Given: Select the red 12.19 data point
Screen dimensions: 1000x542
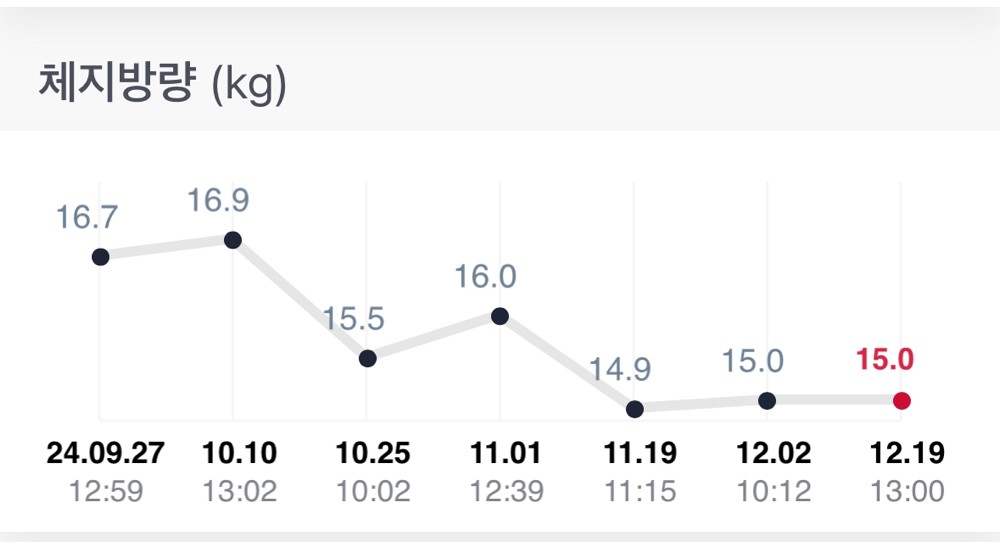Looking at the screenshot, I should point(902,401).
